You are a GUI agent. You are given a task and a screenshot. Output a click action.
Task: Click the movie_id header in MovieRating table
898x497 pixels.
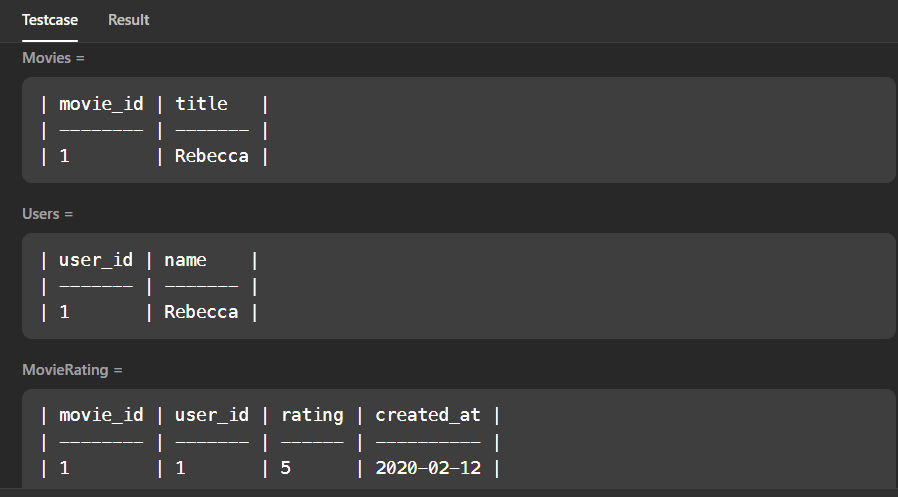click(101, 415)
